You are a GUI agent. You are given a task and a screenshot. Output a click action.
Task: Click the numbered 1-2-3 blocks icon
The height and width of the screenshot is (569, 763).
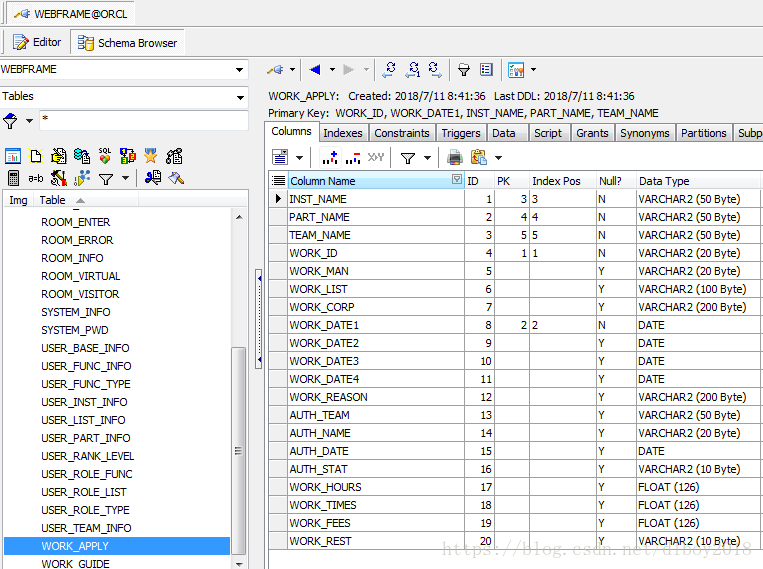(127, 156)
